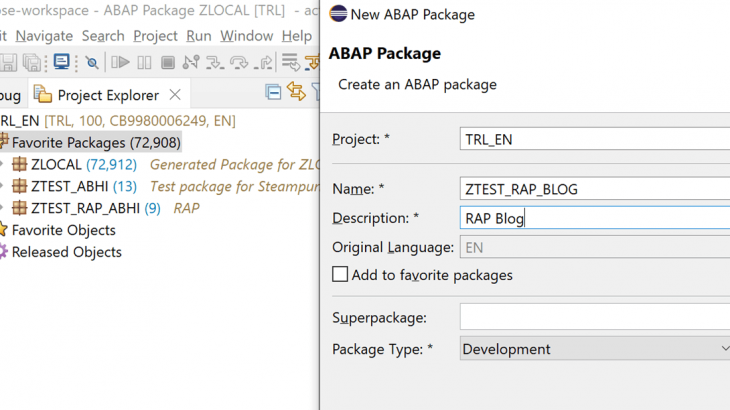Expand the ZTEST_ABHI package node
This screenshot has height=410, width=730.
[4, 186]
